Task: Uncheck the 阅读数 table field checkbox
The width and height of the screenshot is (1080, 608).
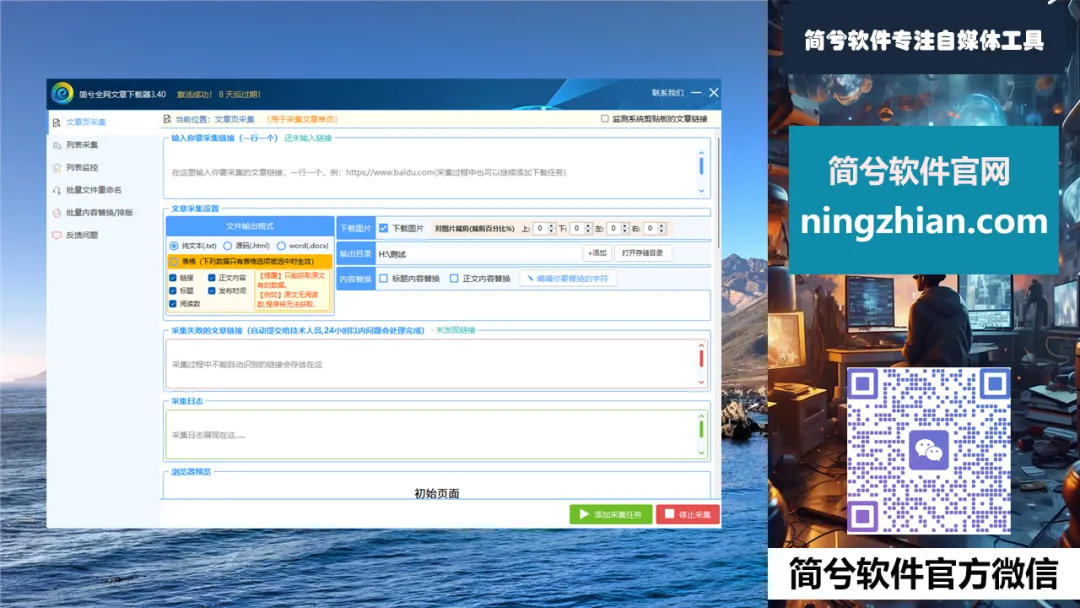Action: pos(173,304)
